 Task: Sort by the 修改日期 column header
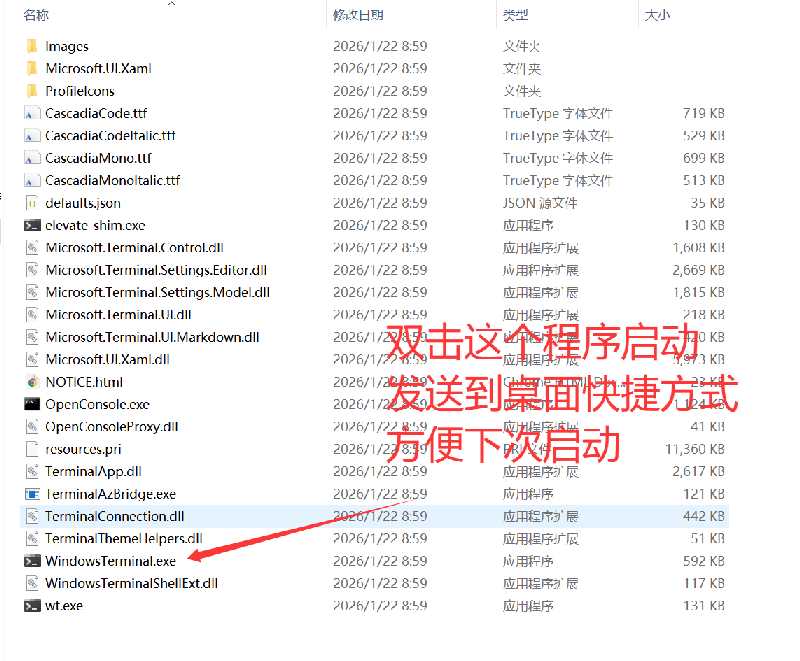(358, 15)
